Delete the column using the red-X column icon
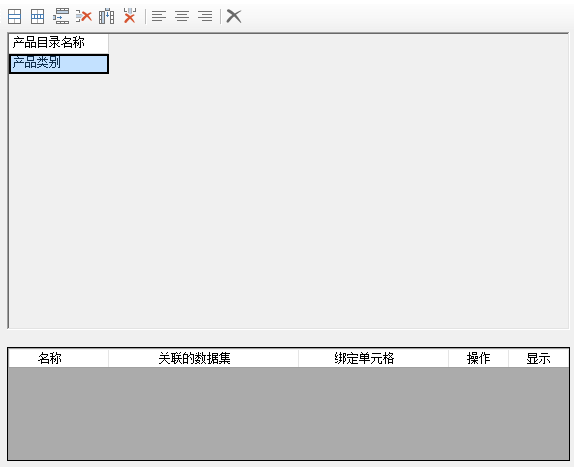Screen dimensions: 574x467 point(130,16)
